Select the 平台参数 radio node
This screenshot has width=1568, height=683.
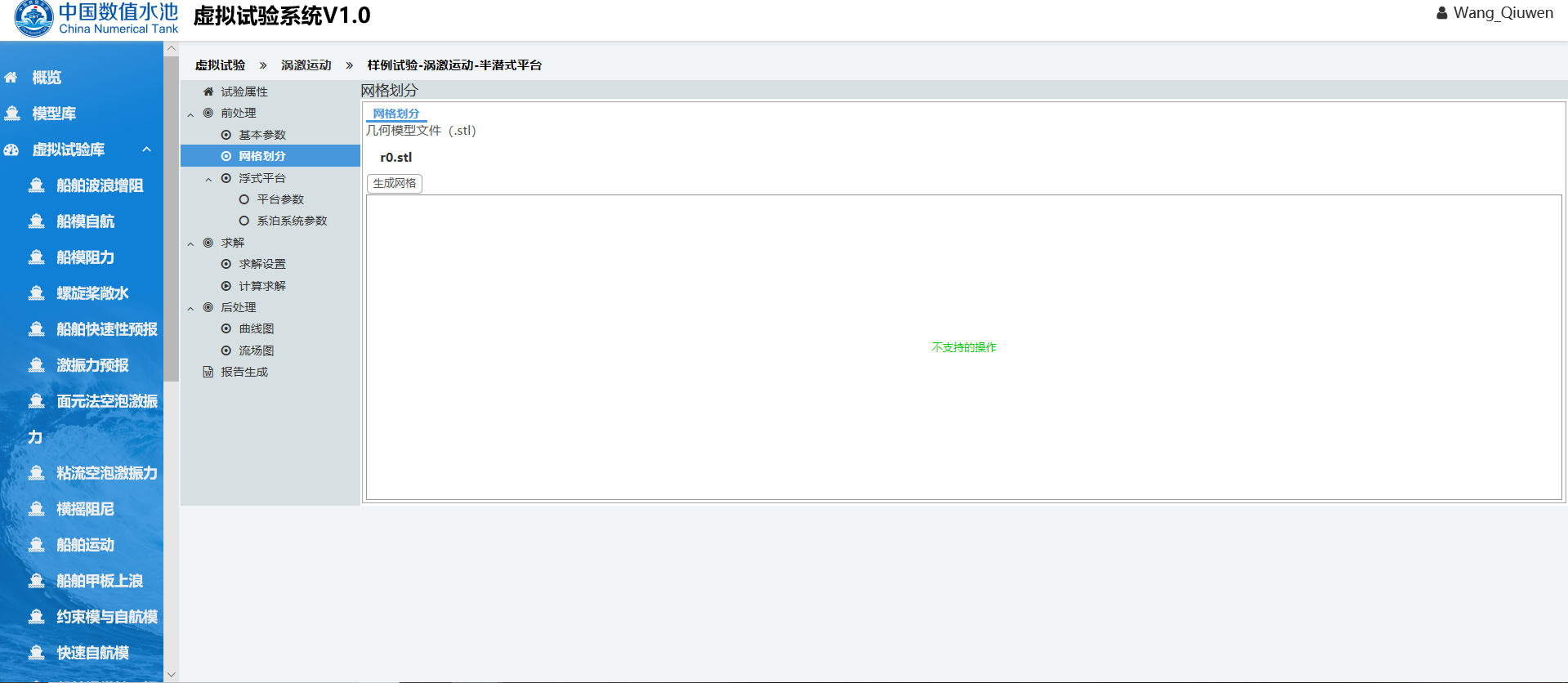pos(244,199)
